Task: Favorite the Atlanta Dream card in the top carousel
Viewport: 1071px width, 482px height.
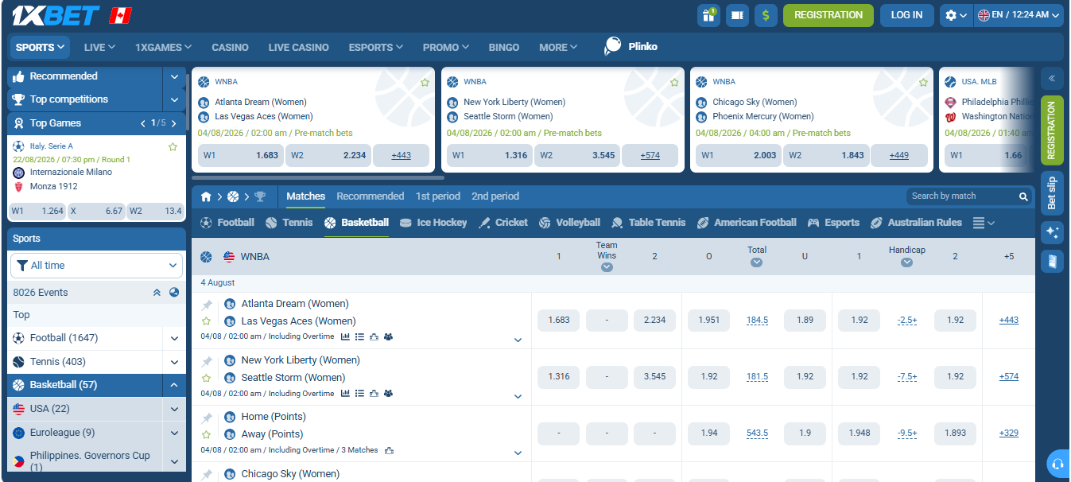Action: 425,83
